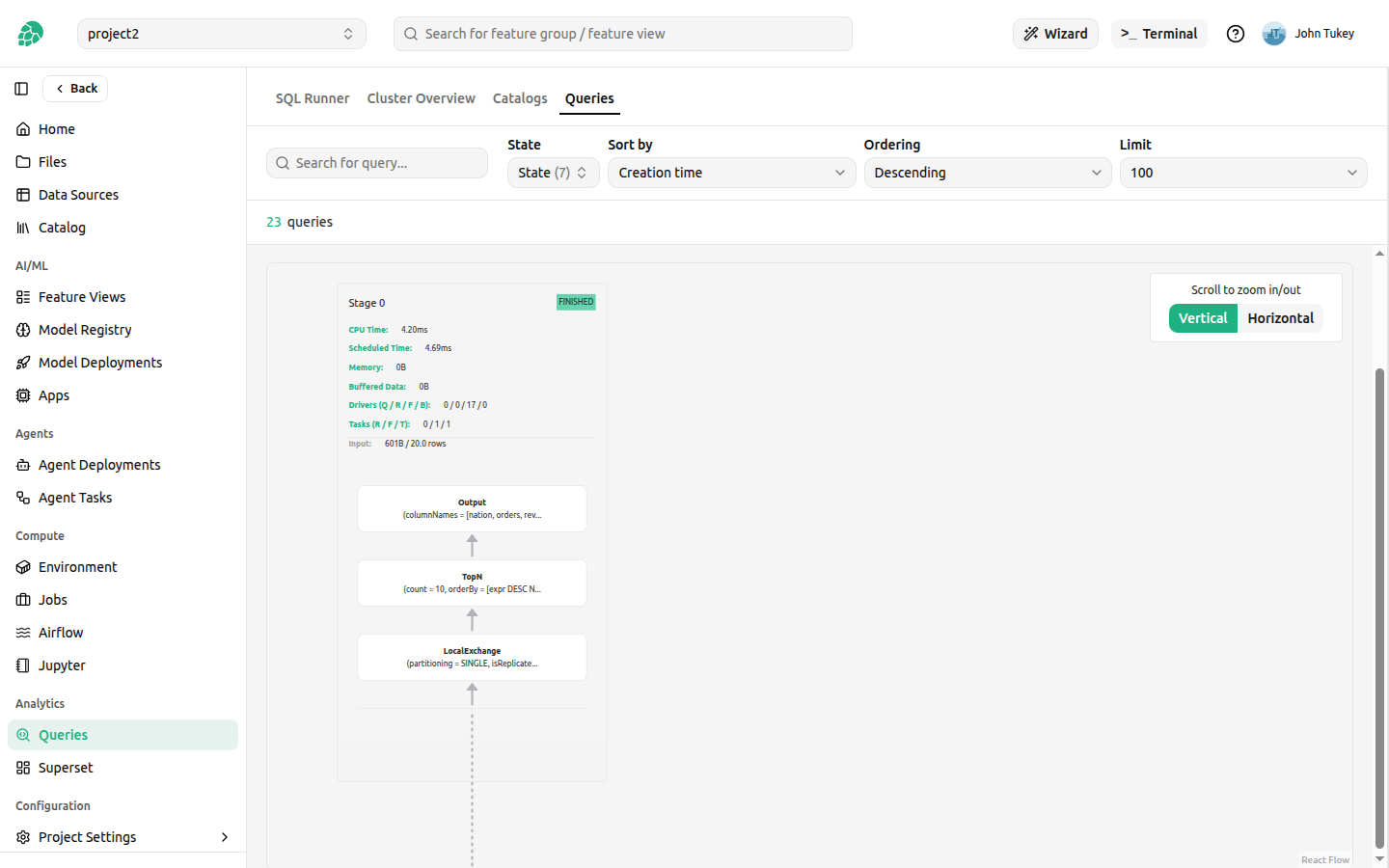Switch to the SQL Runner tab

coord(313,98)
